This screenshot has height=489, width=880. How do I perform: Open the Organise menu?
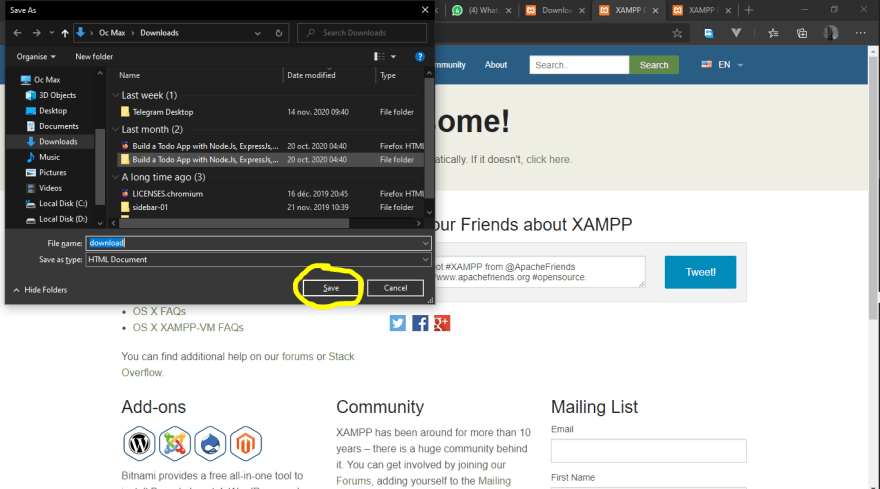[36, 57]
